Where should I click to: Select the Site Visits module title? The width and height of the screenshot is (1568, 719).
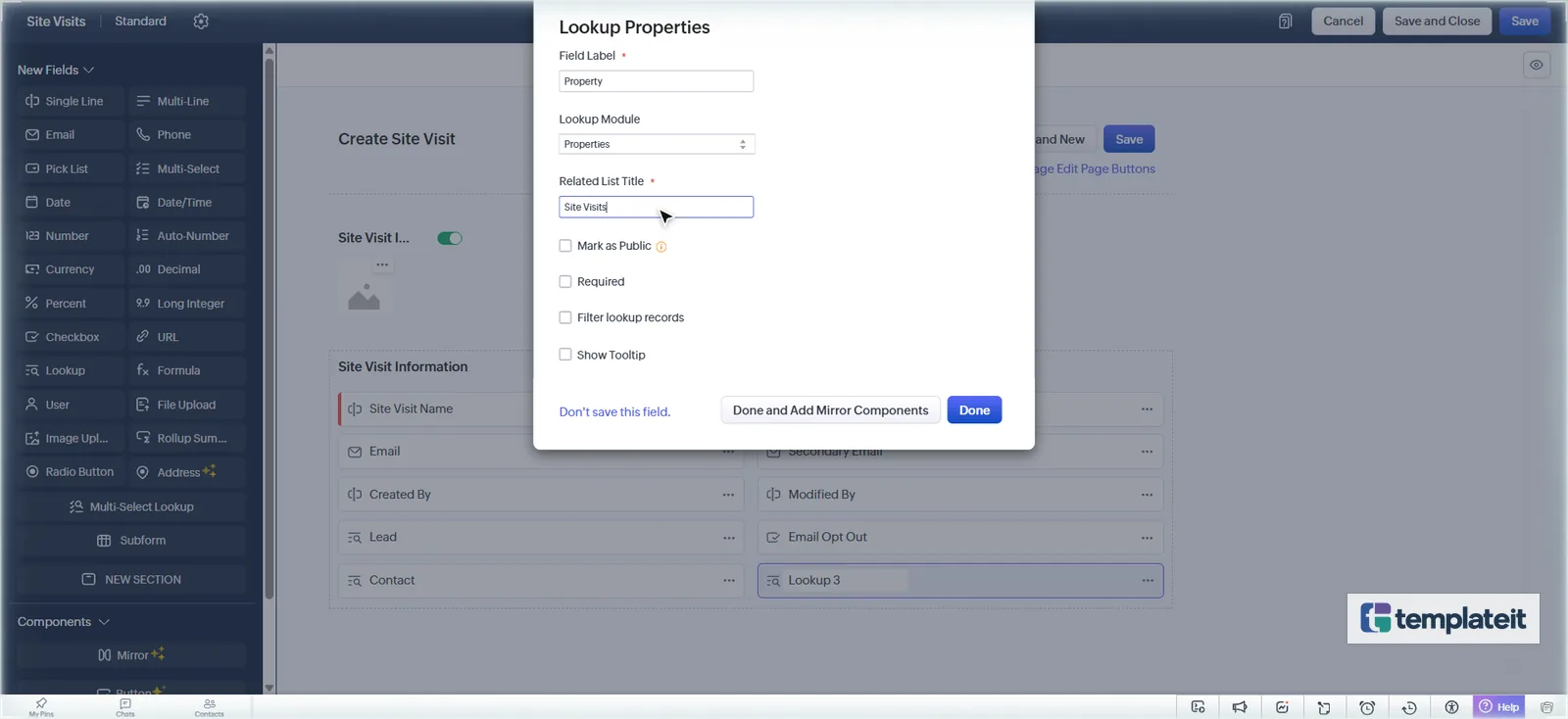[x=56, y=22]
